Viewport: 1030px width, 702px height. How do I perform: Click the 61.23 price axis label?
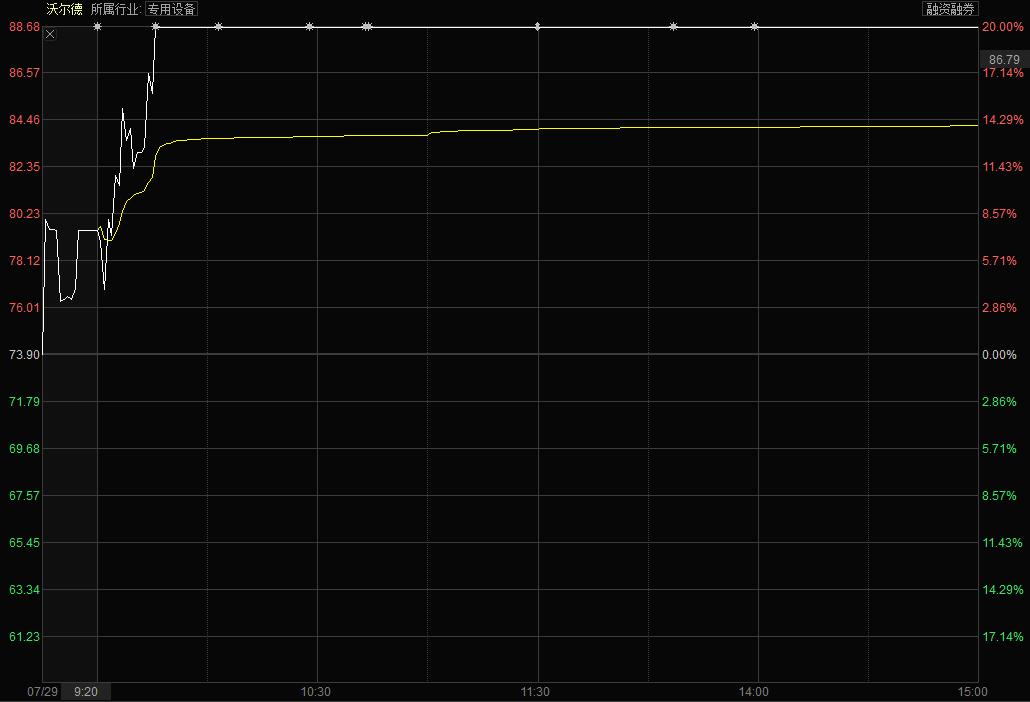click(x=24, y=636)
